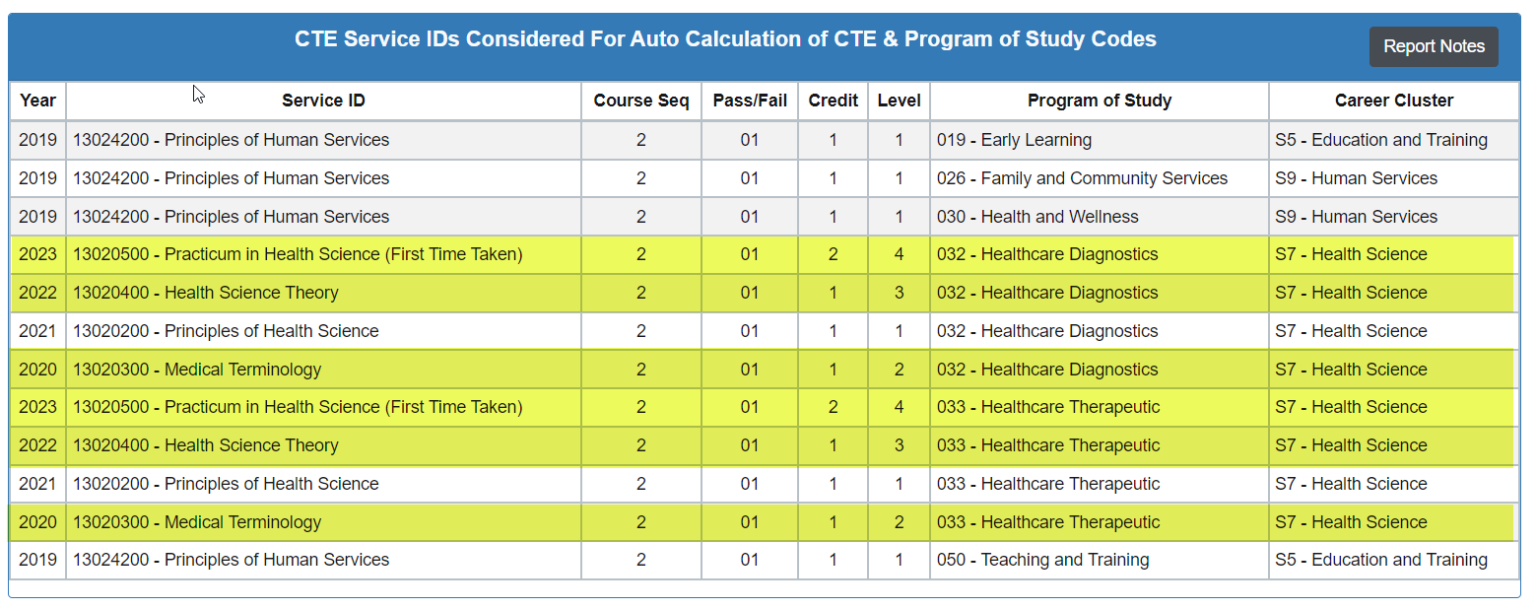Click the Credit column header
Viewport: 1536px width, 609px height.
tap(832, 100)
